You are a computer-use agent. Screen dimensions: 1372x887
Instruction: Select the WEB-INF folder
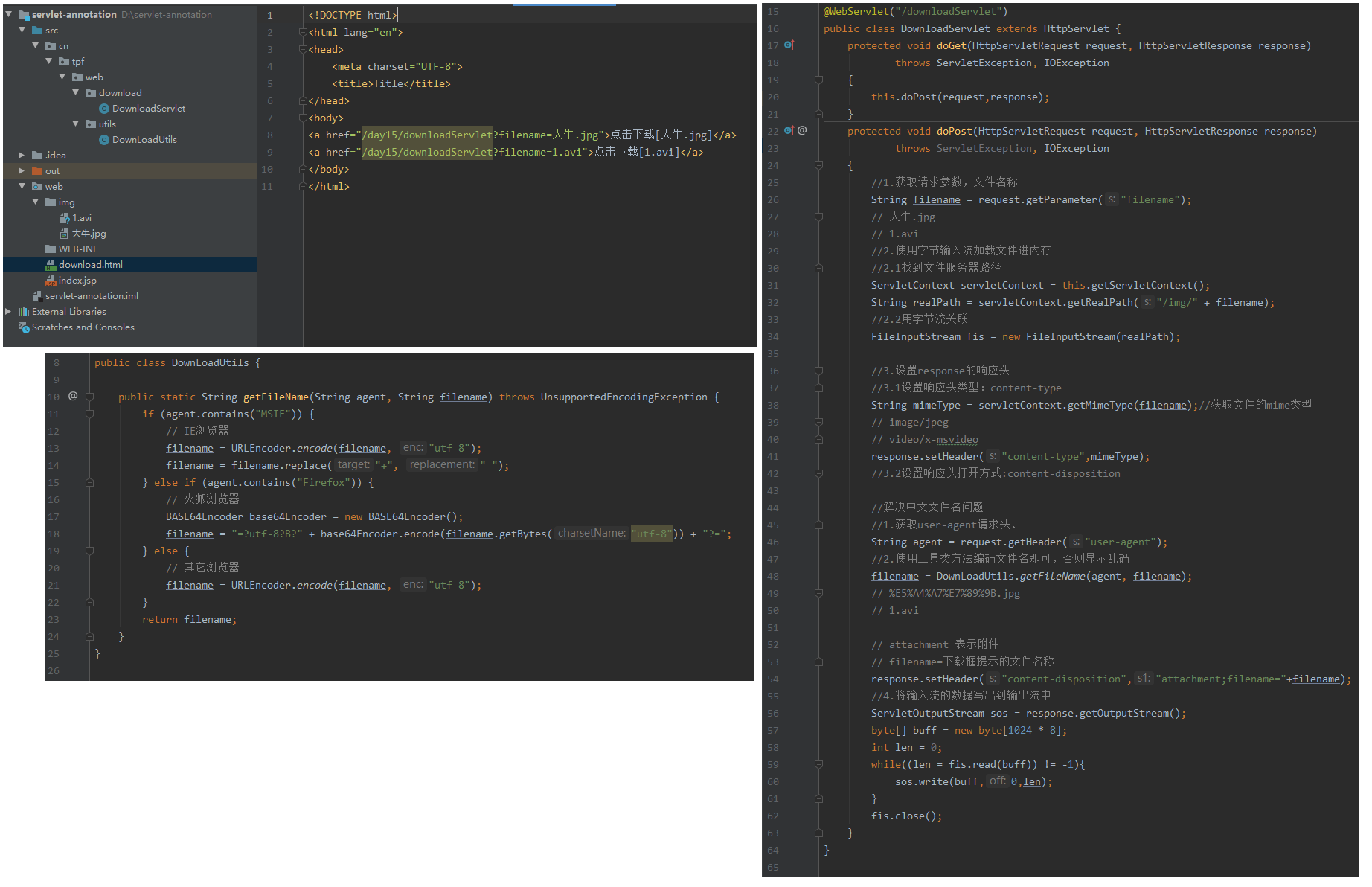(78, 249)
